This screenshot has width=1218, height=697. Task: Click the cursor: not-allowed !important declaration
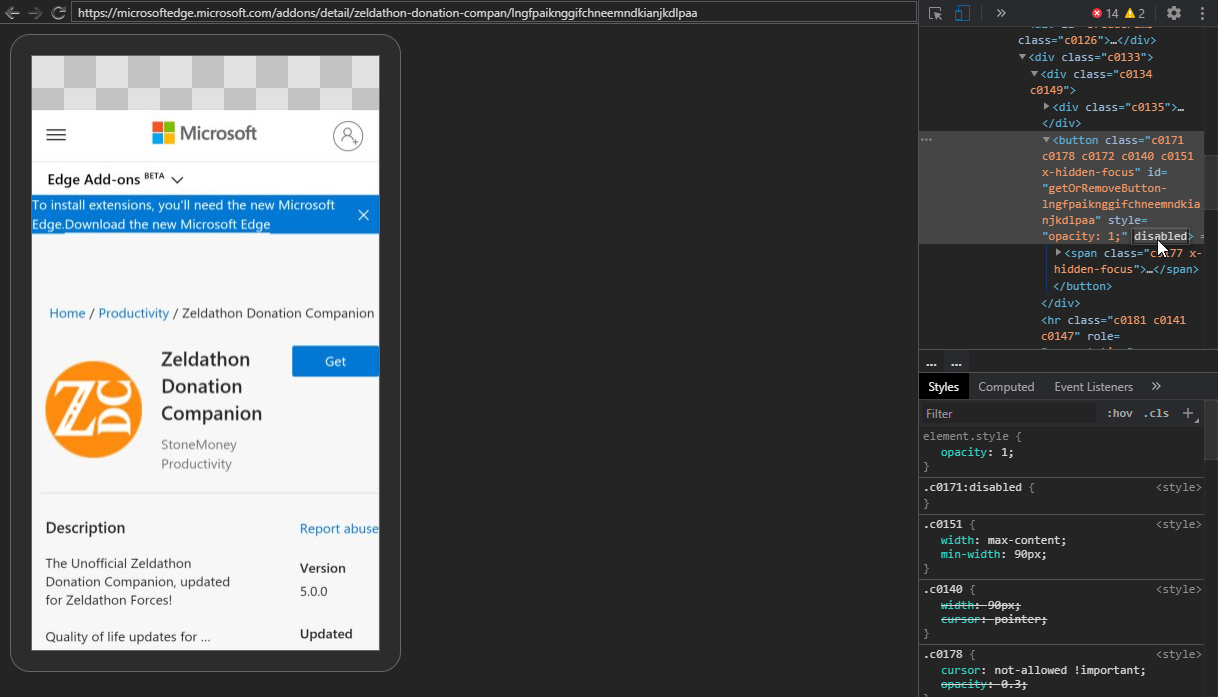coord(1043,670)
